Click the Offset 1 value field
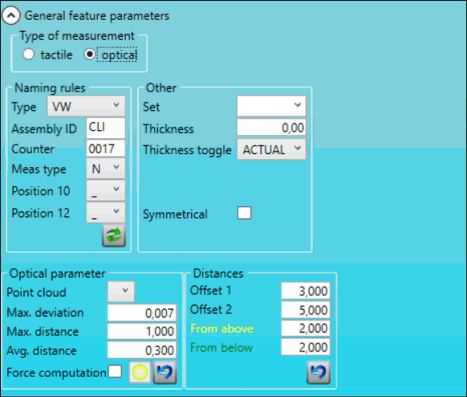 point(306,291)
